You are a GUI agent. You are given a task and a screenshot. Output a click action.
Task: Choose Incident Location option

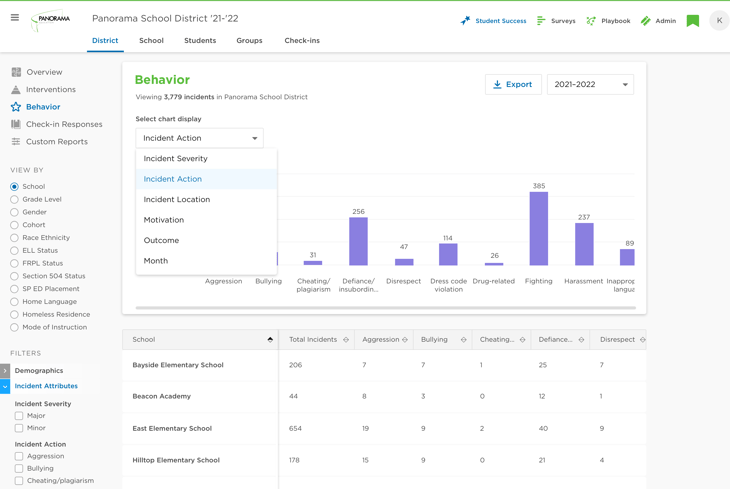coord(206,199)
